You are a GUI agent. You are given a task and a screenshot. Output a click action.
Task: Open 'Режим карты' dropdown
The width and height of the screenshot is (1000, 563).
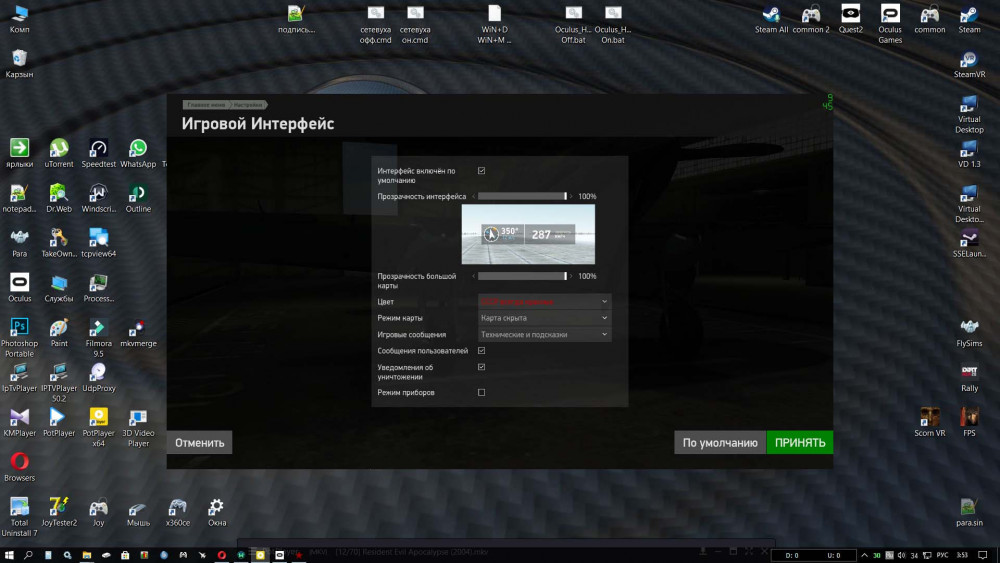point(544,318)
